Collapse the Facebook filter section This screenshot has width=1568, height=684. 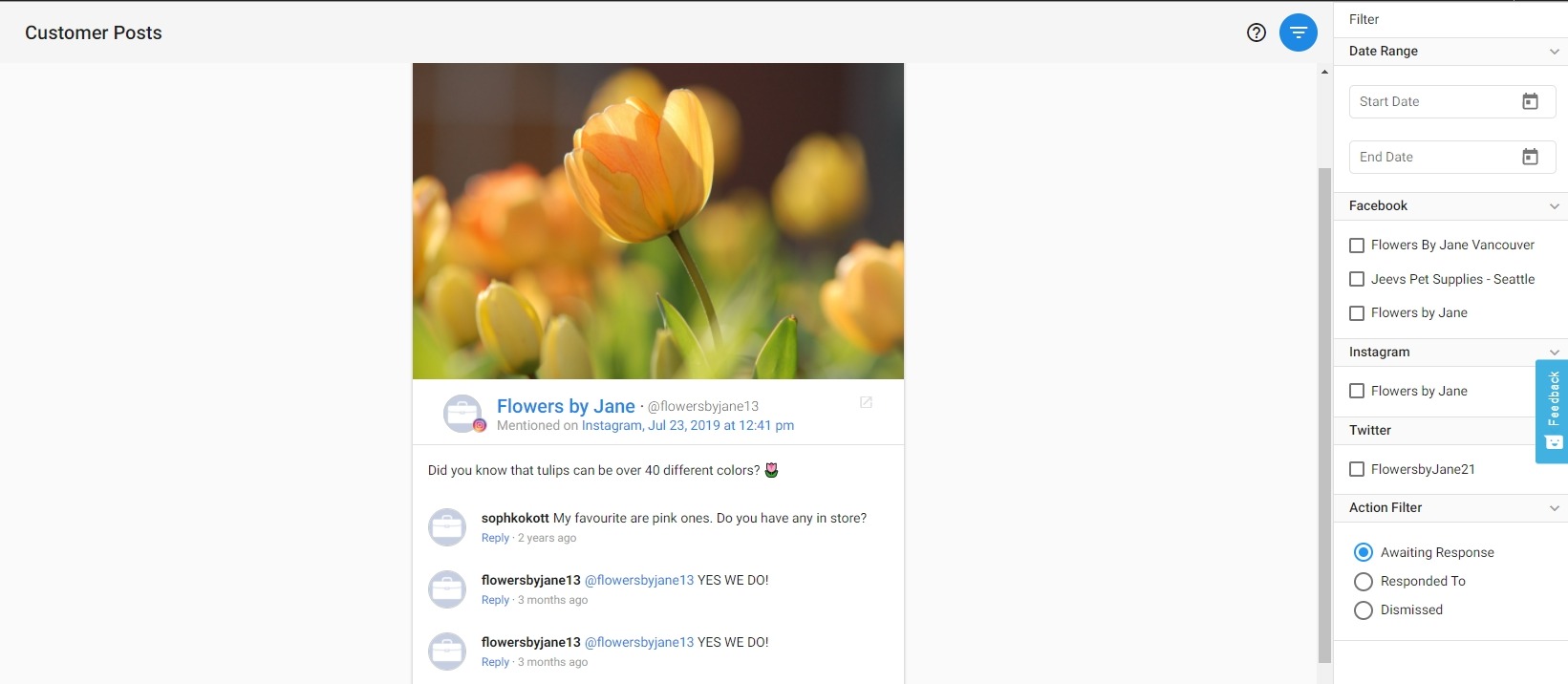pos(1554,206)
